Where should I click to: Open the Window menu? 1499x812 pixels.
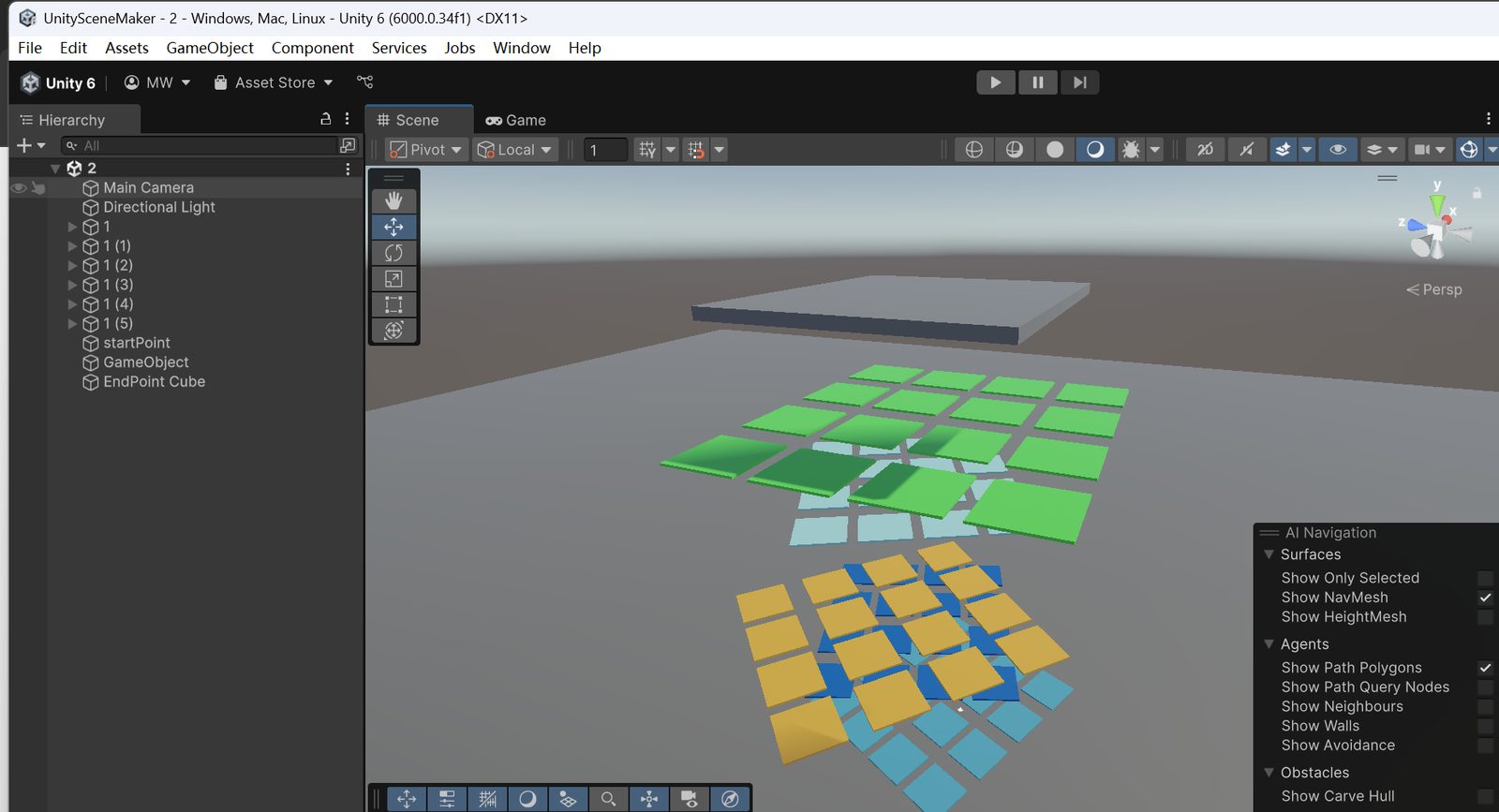click(522, 48)
